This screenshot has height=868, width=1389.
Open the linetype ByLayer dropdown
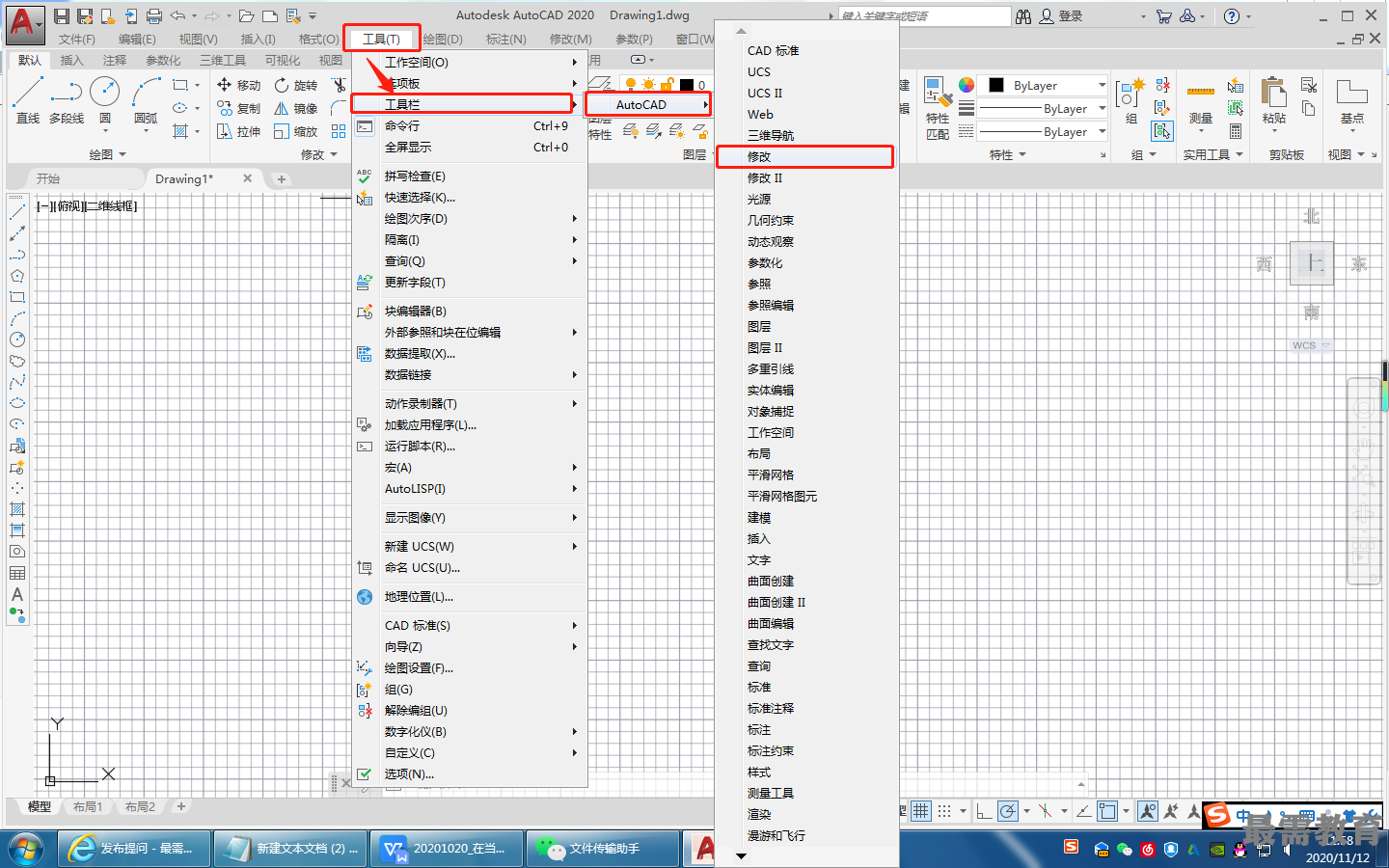point(1042,132)
